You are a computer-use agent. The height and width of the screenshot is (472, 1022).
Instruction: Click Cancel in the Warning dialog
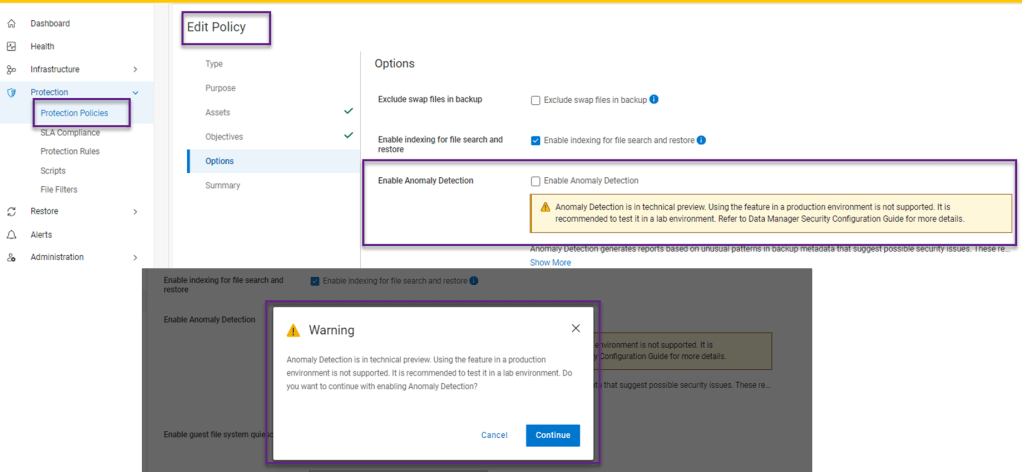click(x=494, y=435)
